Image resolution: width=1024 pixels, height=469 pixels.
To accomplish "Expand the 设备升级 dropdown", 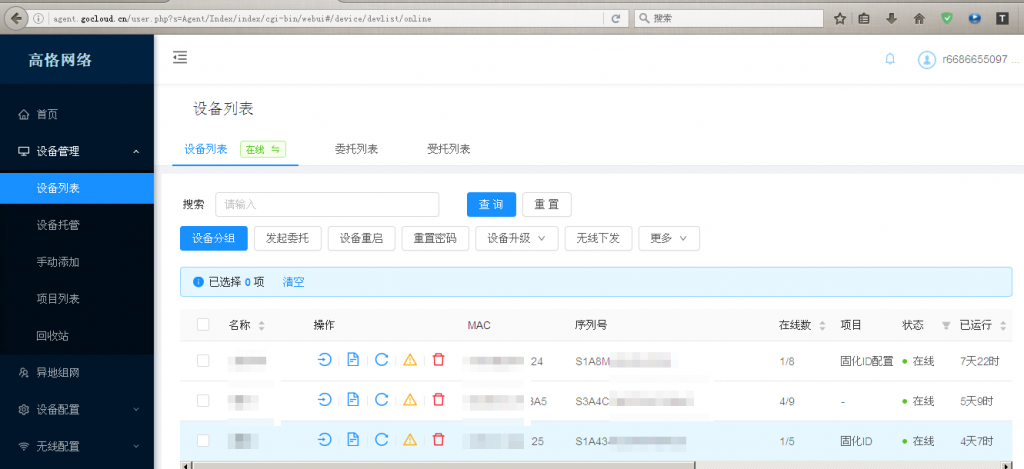I will (516, 238).
